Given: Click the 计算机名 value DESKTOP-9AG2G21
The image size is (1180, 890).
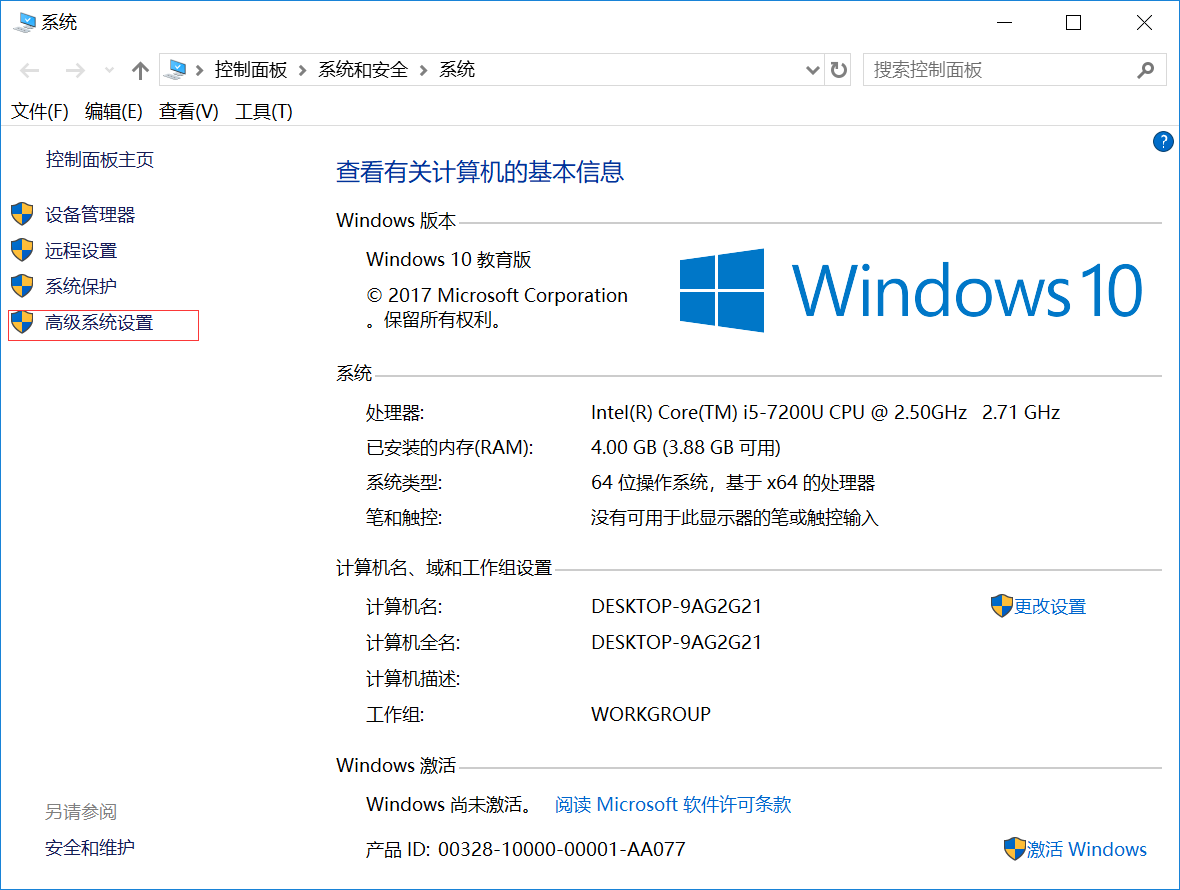Looking at the screenshot, I should (676, 606).
